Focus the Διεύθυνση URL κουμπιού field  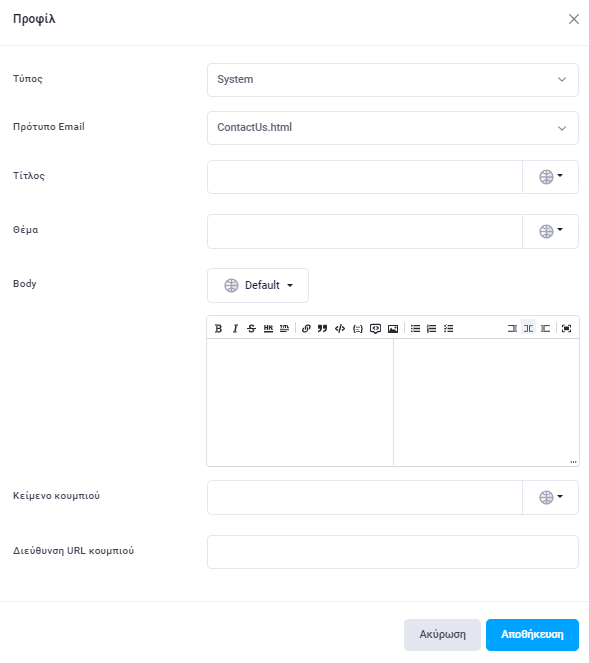pos(393,552)
